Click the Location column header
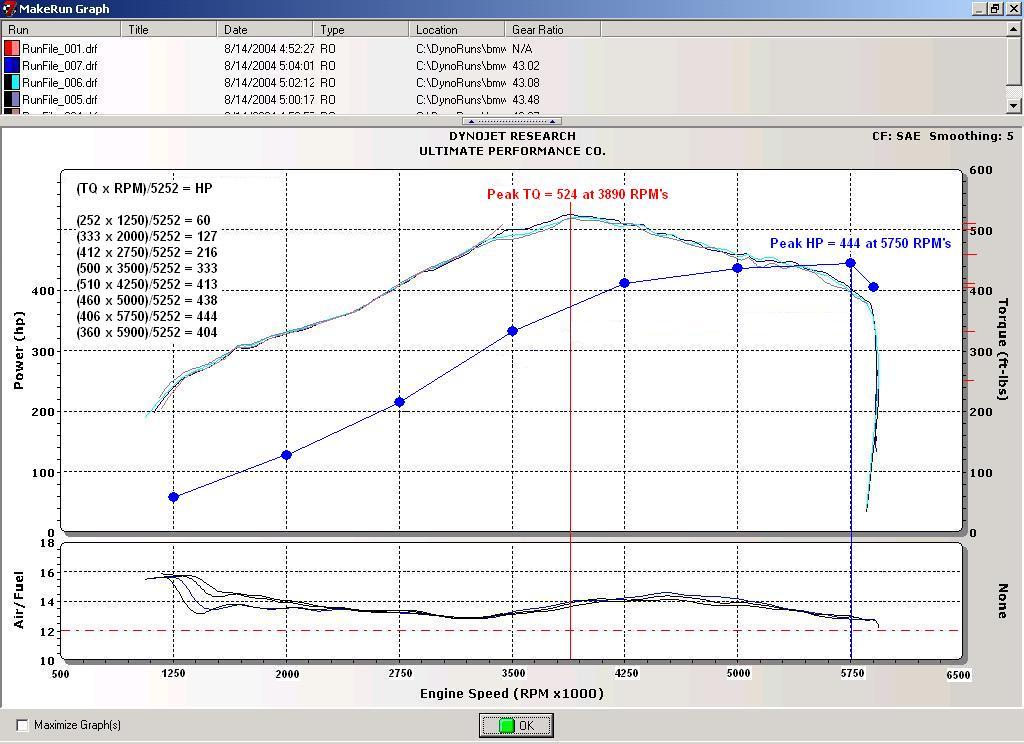 click(x=457, y=30)
